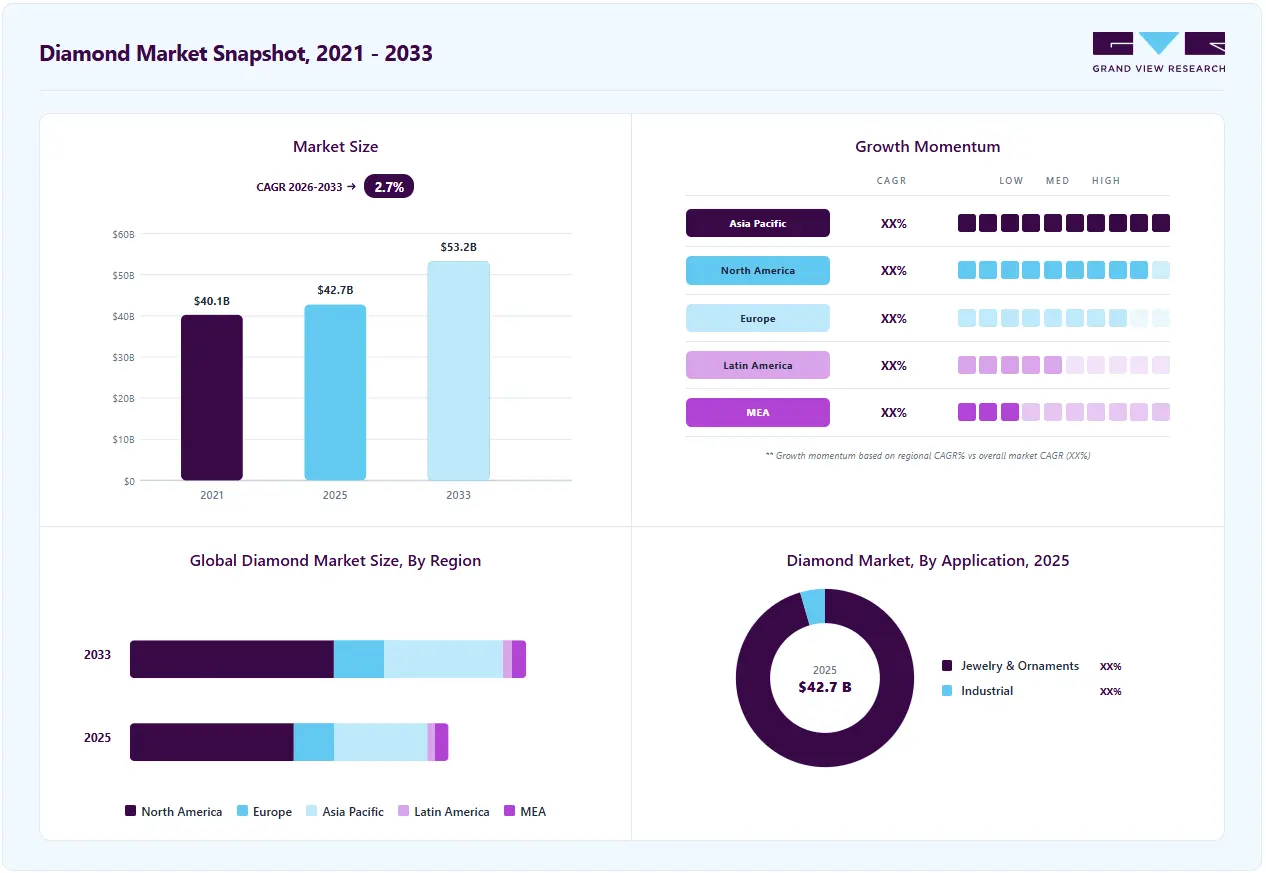
Task: Click the Asia Pacific segment of 2025 bar
Action: (381, 742)
